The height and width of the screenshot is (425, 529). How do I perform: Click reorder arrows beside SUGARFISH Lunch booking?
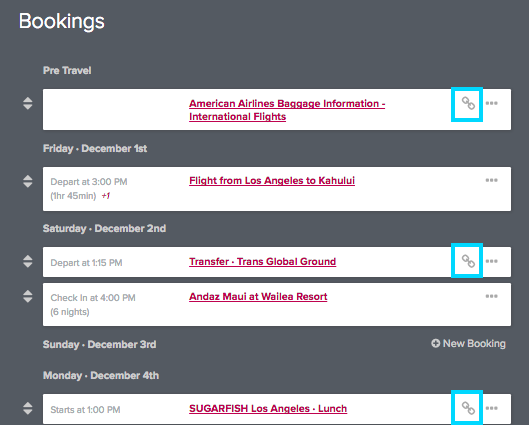click(28, 408)
